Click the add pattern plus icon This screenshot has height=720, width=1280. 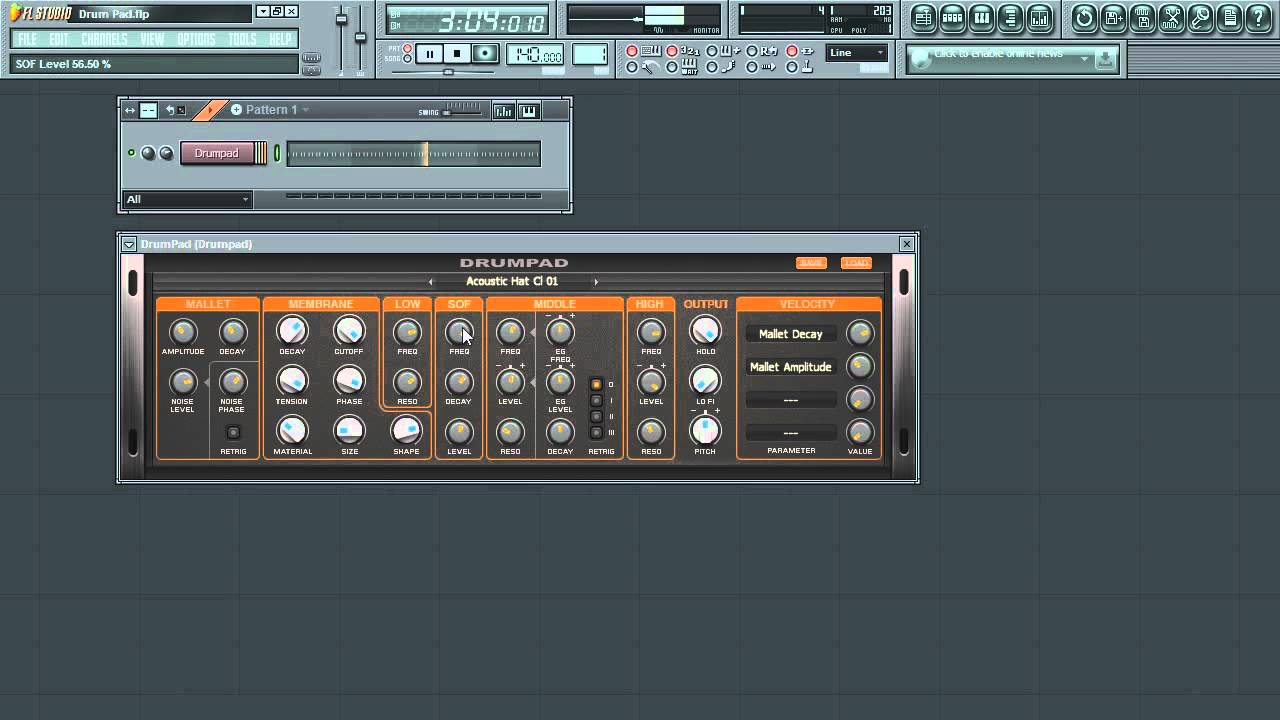click(236, 110)
